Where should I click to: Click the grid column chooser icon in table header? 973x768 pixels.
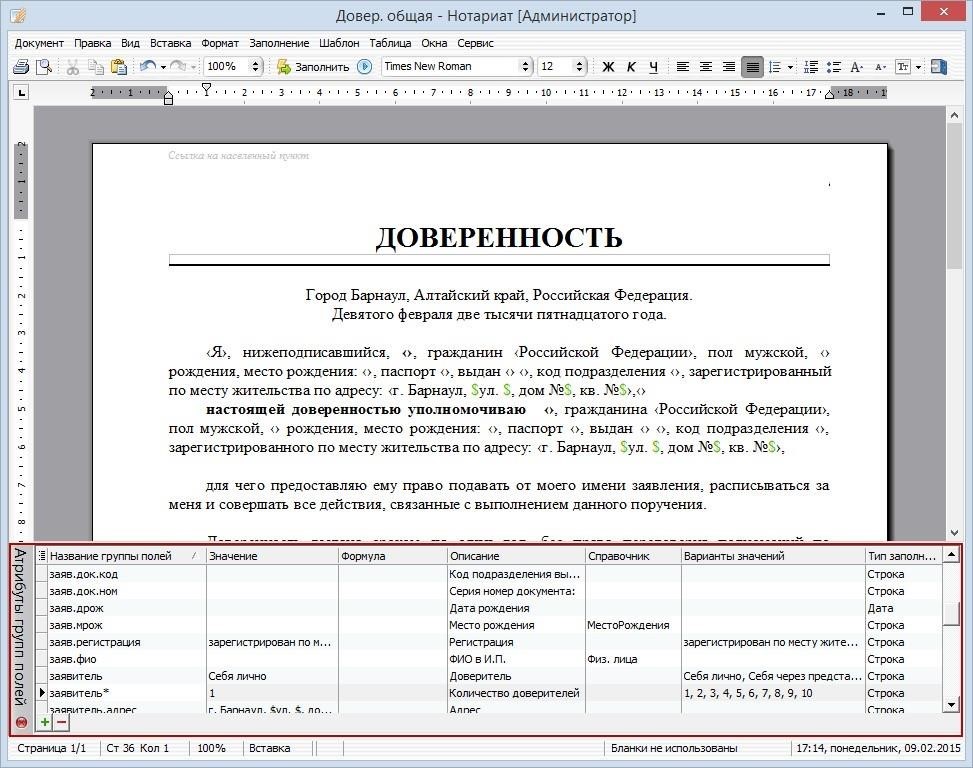coord(42,556)
